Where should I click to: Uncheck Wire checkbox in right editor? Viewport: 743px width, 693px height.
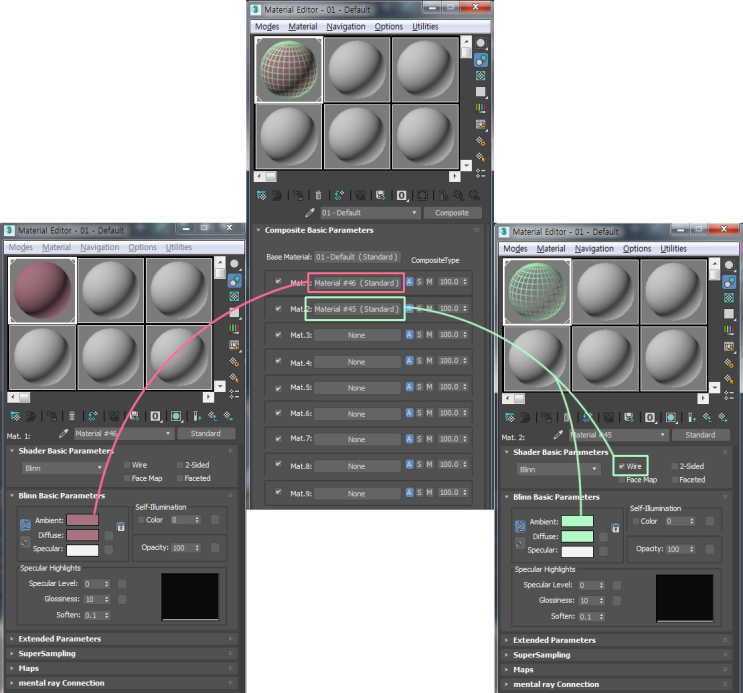pos(622,466)
